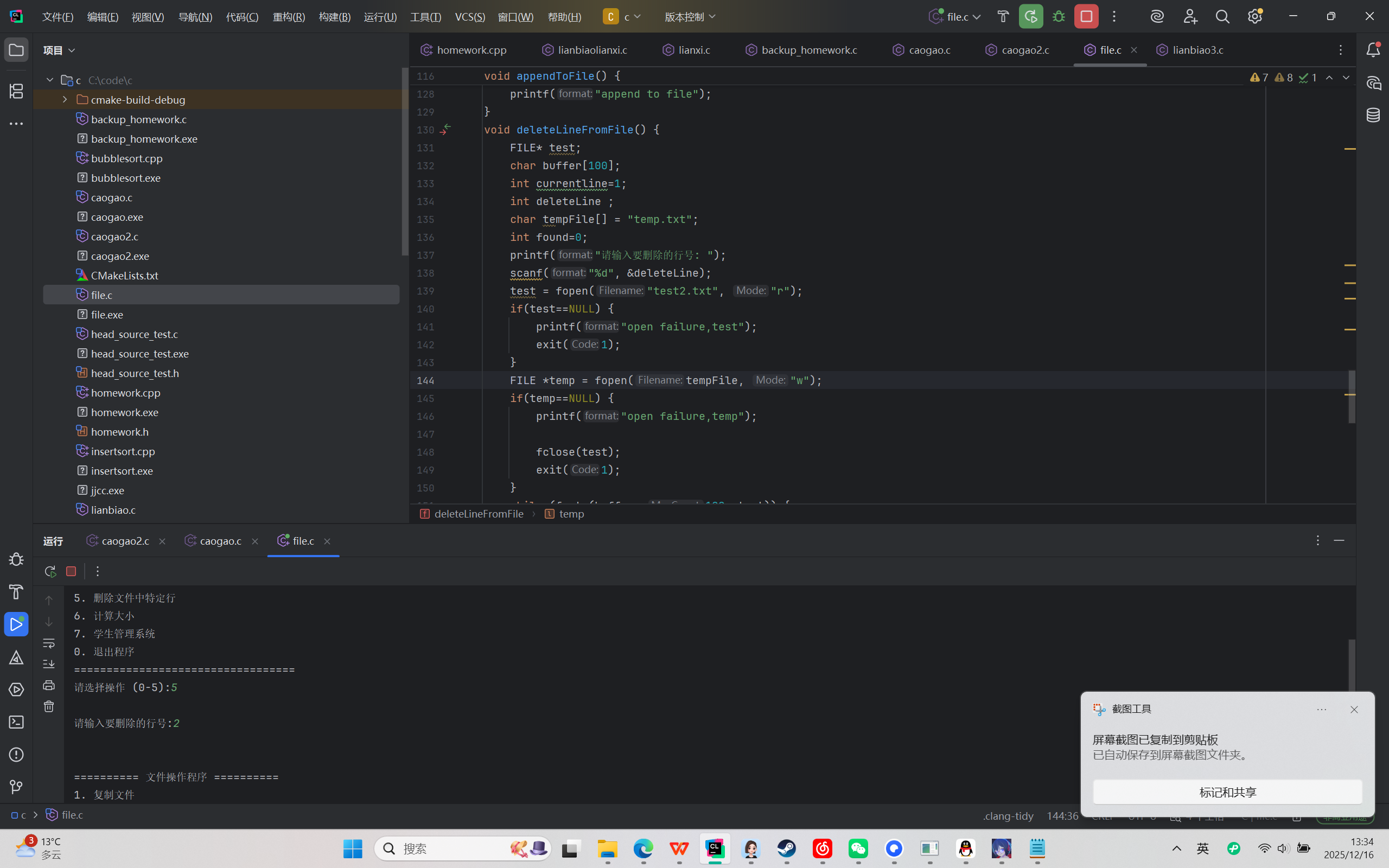Screen dimensions: 1389x868
Task: Open the Database tool window icon
Action: pos(1373,115)
